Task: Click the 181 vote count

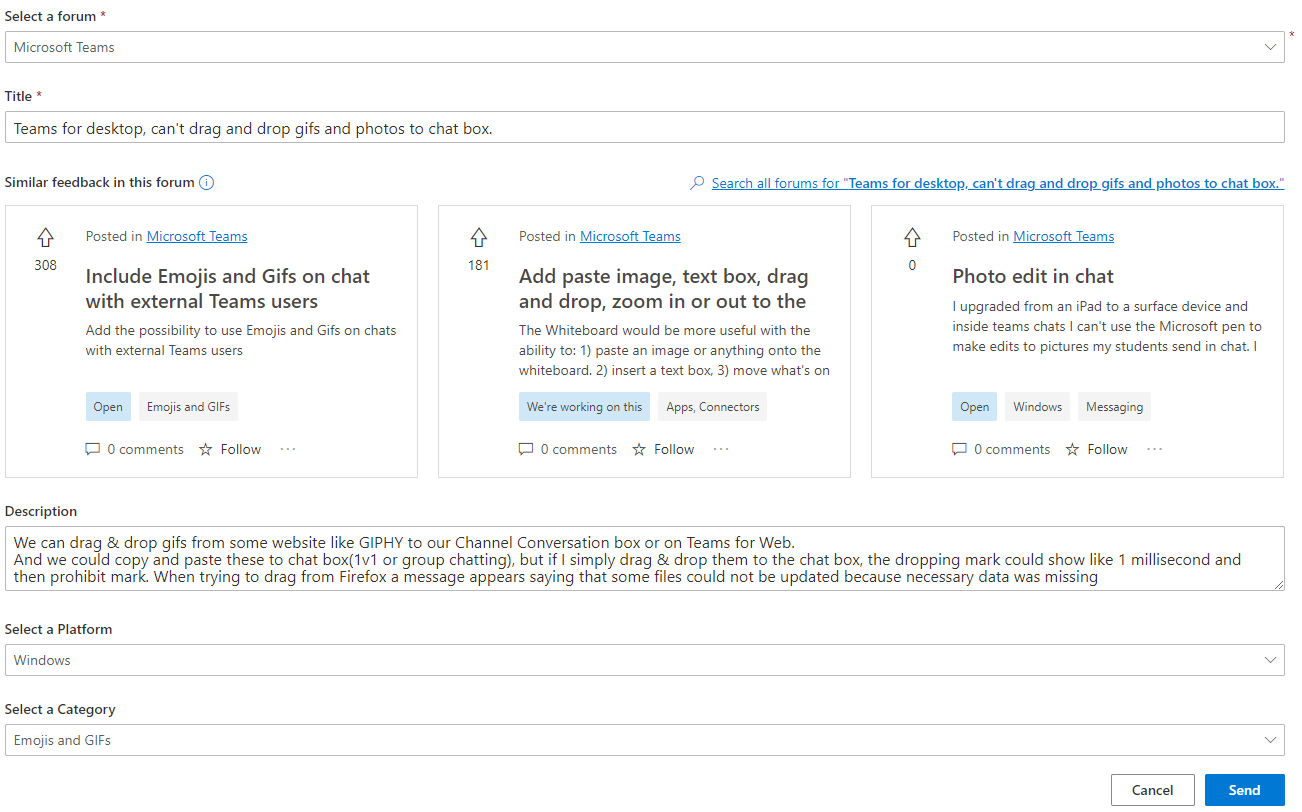Action: point(479,265)
